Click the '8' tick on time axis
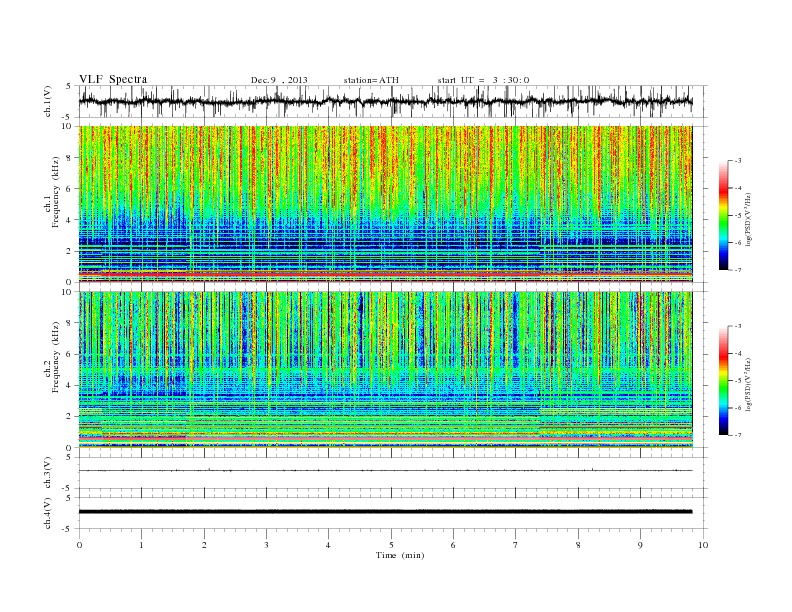Image resolution: width=792 pixels, height=612 pixels. 578,545
